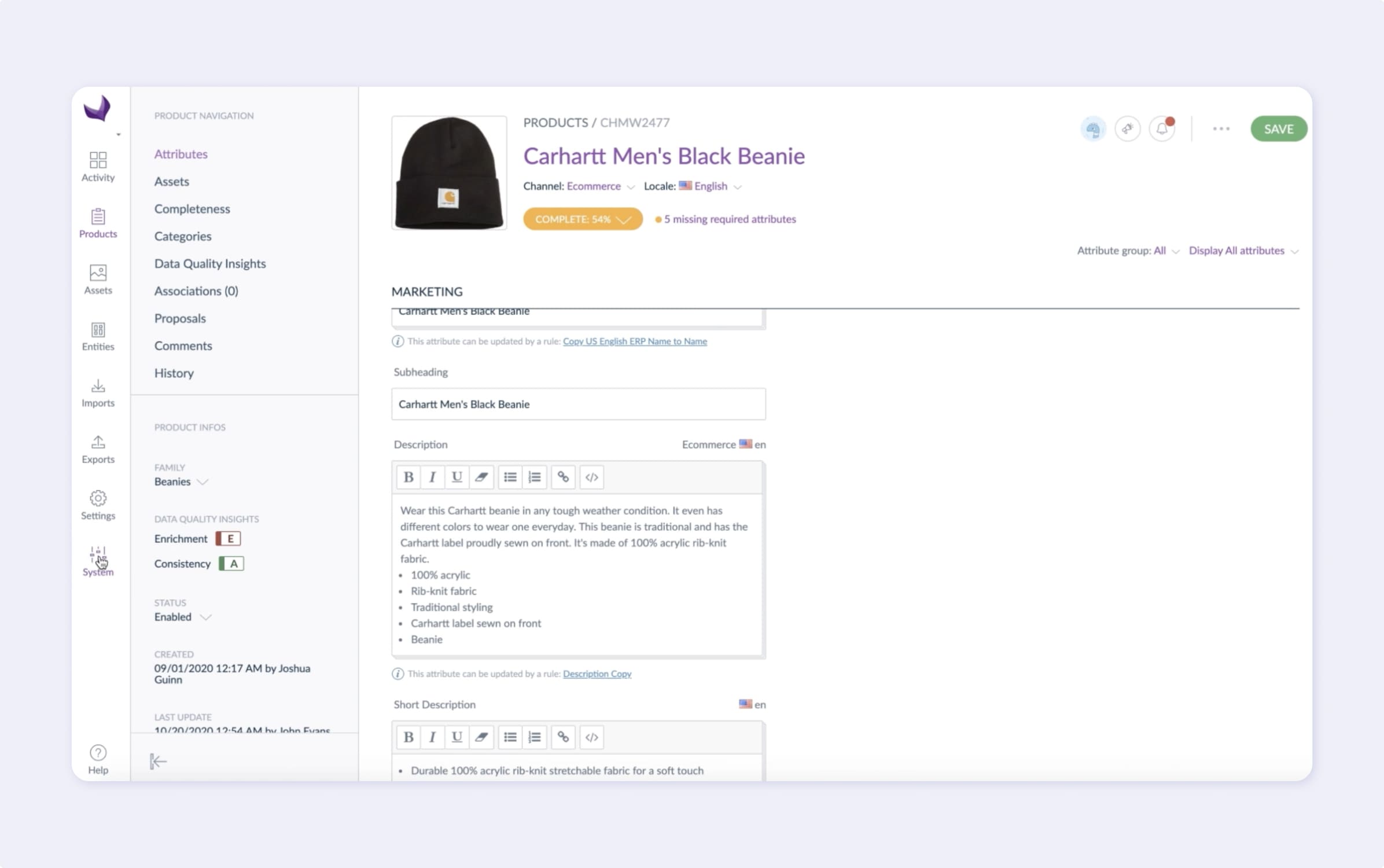Insert link in Short Description toolbar
Image resolution: width=1384 pixels, height=868 pixels.
[562, 737]
